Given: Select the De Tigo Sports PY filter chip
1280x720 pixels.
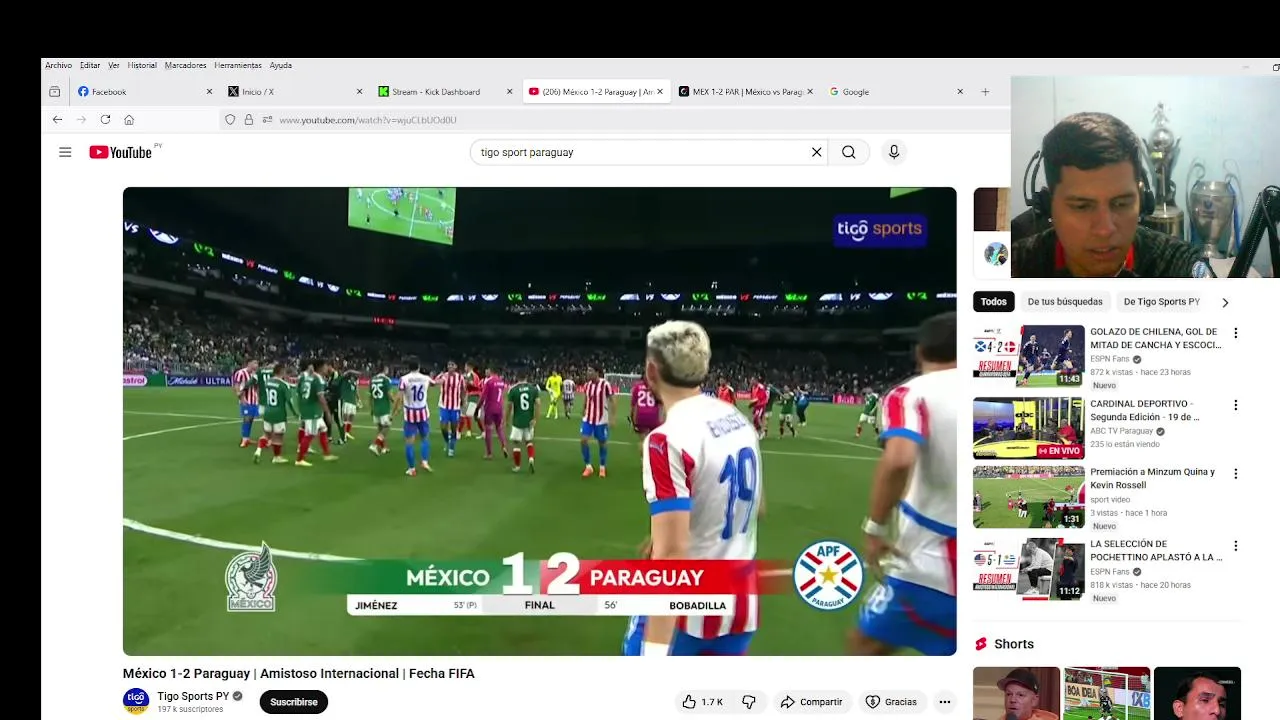Looking at the screenshot, I should coord(1161,302).
